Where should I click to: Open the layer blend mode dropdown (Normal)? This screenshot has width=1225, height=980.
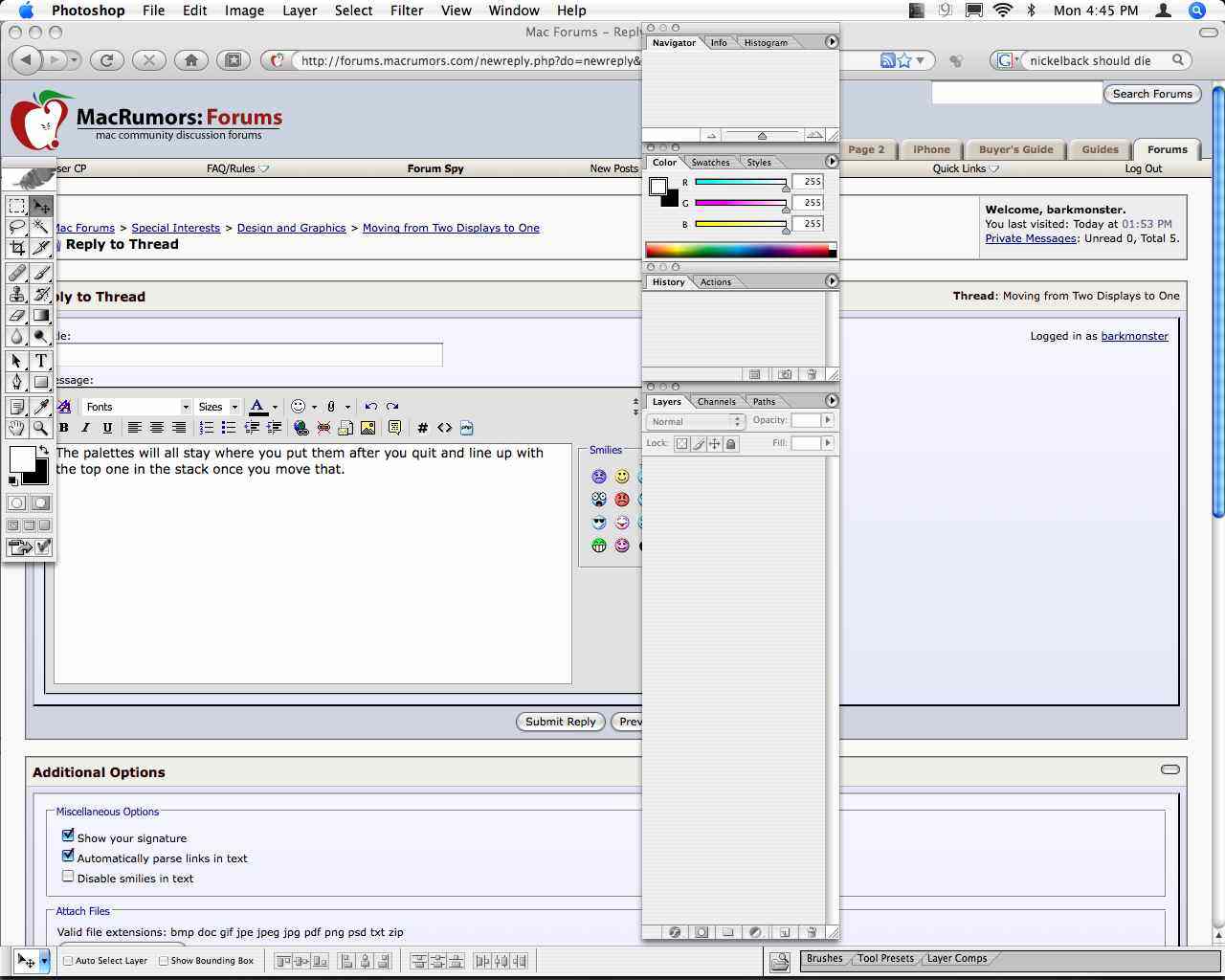point(696,421)
